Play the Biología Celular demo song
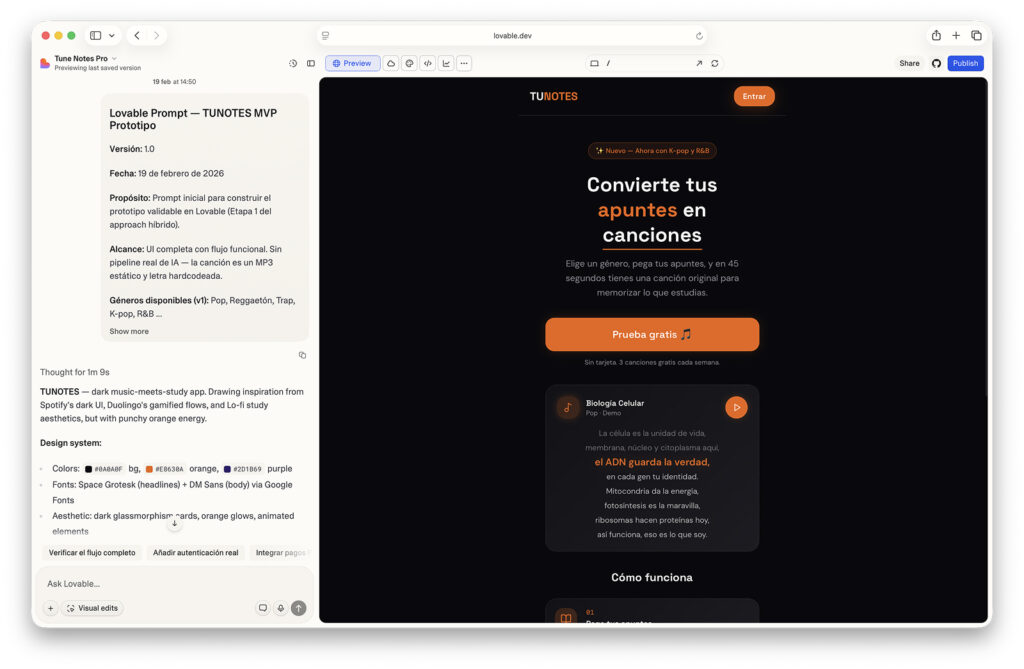Screen dimensions: 1024x669 coord(736,407)
